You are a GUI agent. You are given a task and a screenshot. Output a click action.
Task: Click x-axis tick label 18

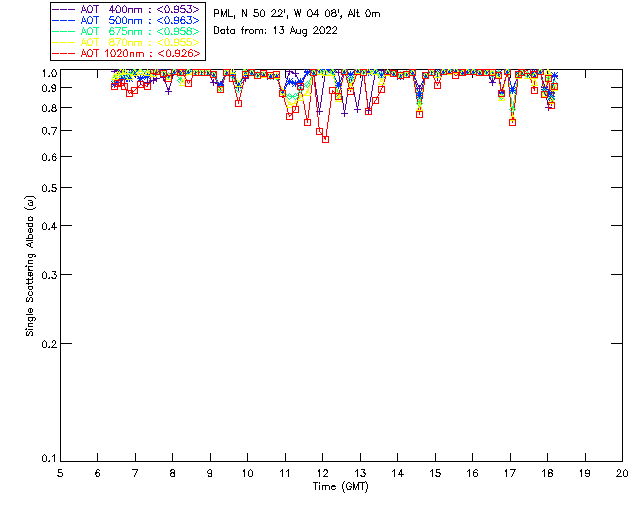(547, 473)
